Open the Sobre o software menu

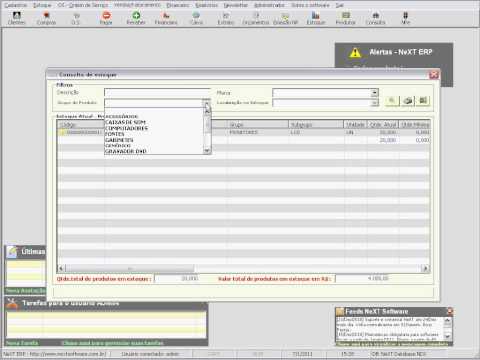click(310, 5)
